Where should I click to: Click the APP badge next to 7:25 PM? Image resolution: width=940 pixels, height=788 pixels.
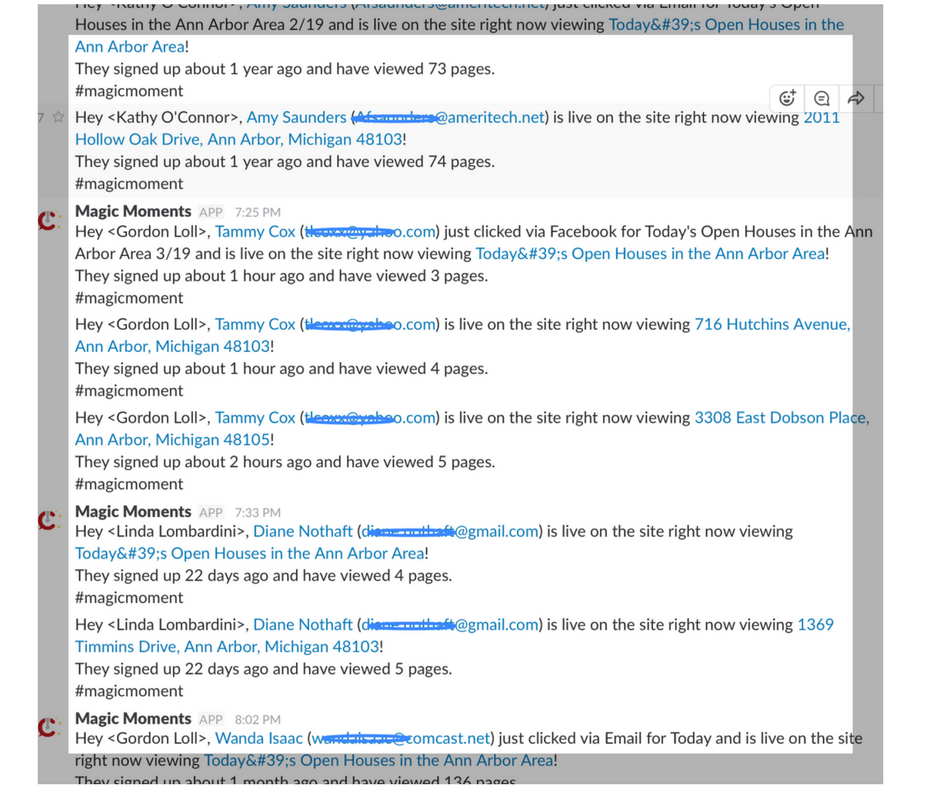(211, 212)
